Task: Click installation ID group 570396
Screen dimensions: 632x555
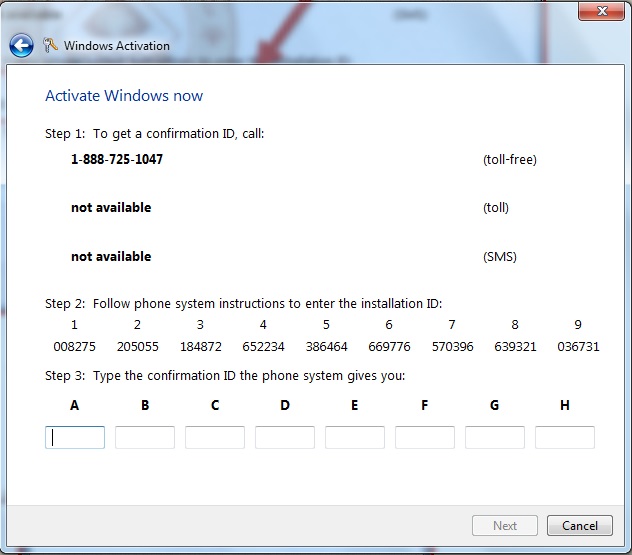Action: coord(452,347)
